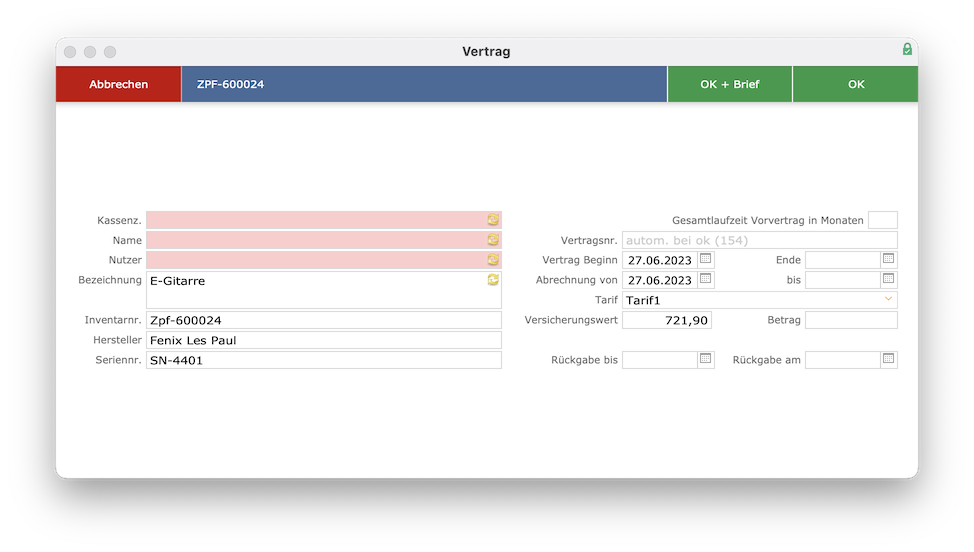
Task: Click the 'Gesamtlaufzeit Vorvertrag in Monaten' label
Action: click(x=768, y=220)
